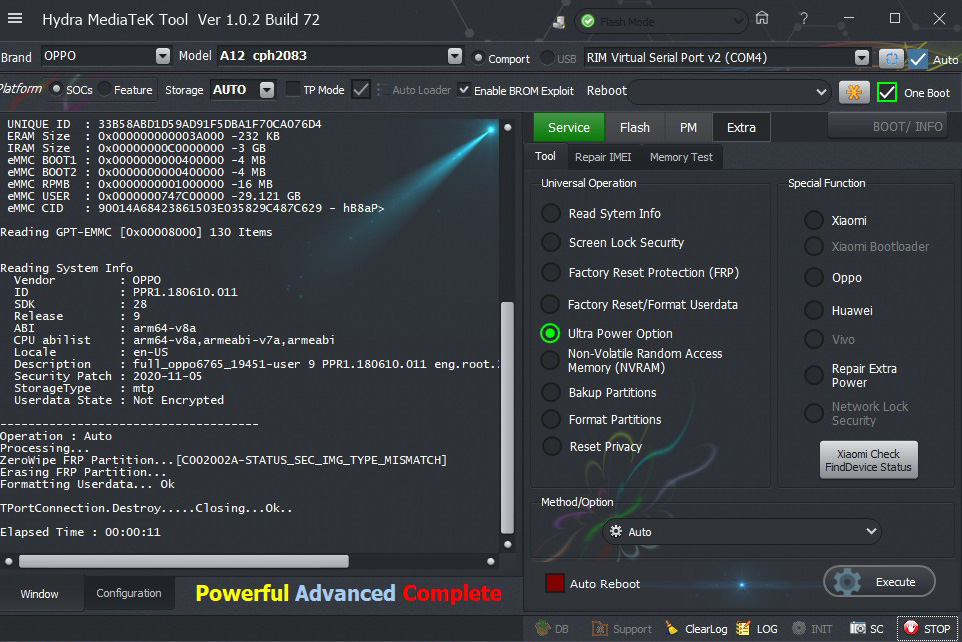Switch to the Extra tab
The height and width of the screenshot is (642, 962).
point(741,128)
